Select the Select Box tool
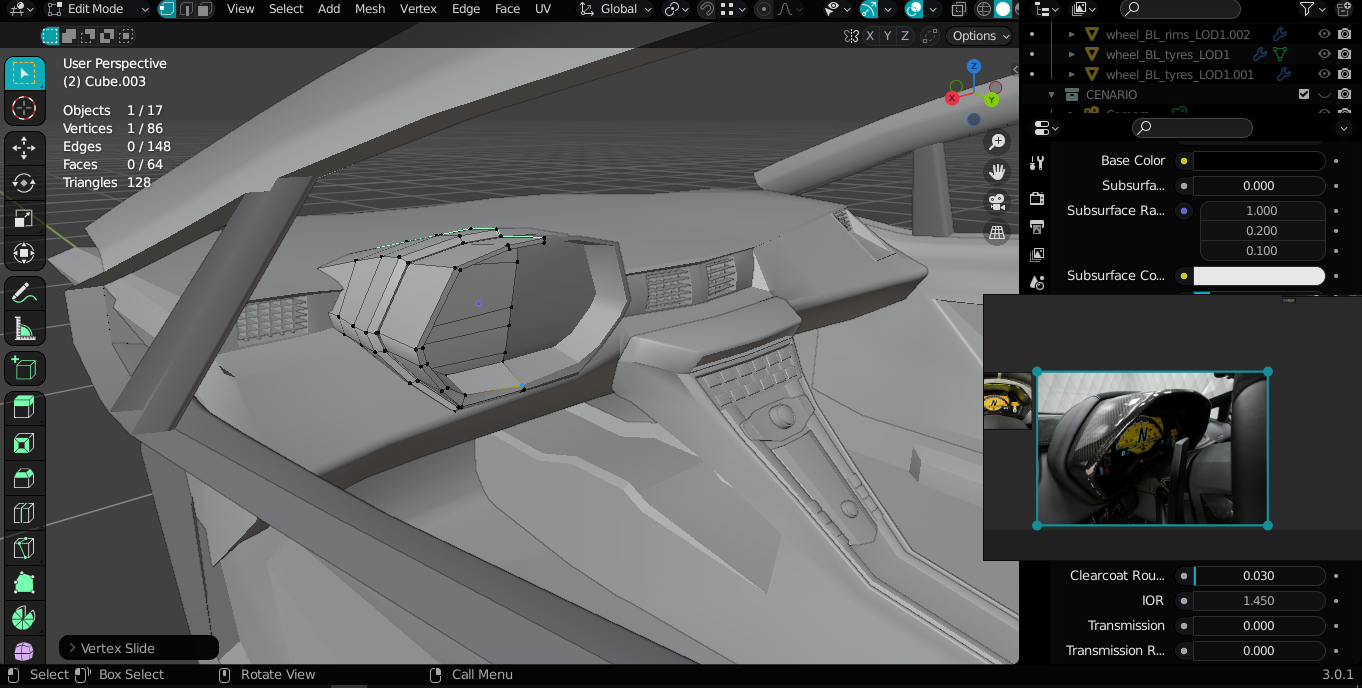Image resolution: width=1362 pixels, height=688 pixels. [x=25, y=73]
